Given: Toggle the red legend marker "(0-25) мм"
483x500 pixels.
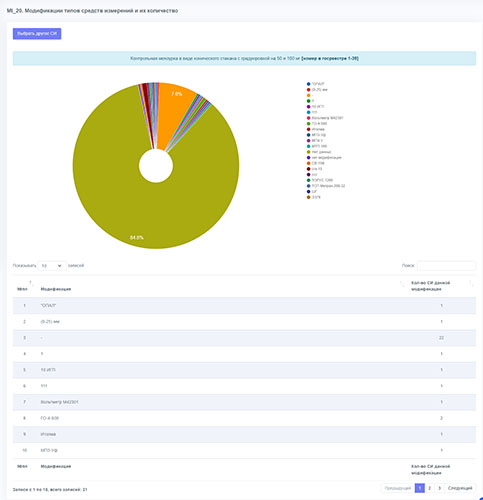Looking at the screenshot, I should click(309, 90).
